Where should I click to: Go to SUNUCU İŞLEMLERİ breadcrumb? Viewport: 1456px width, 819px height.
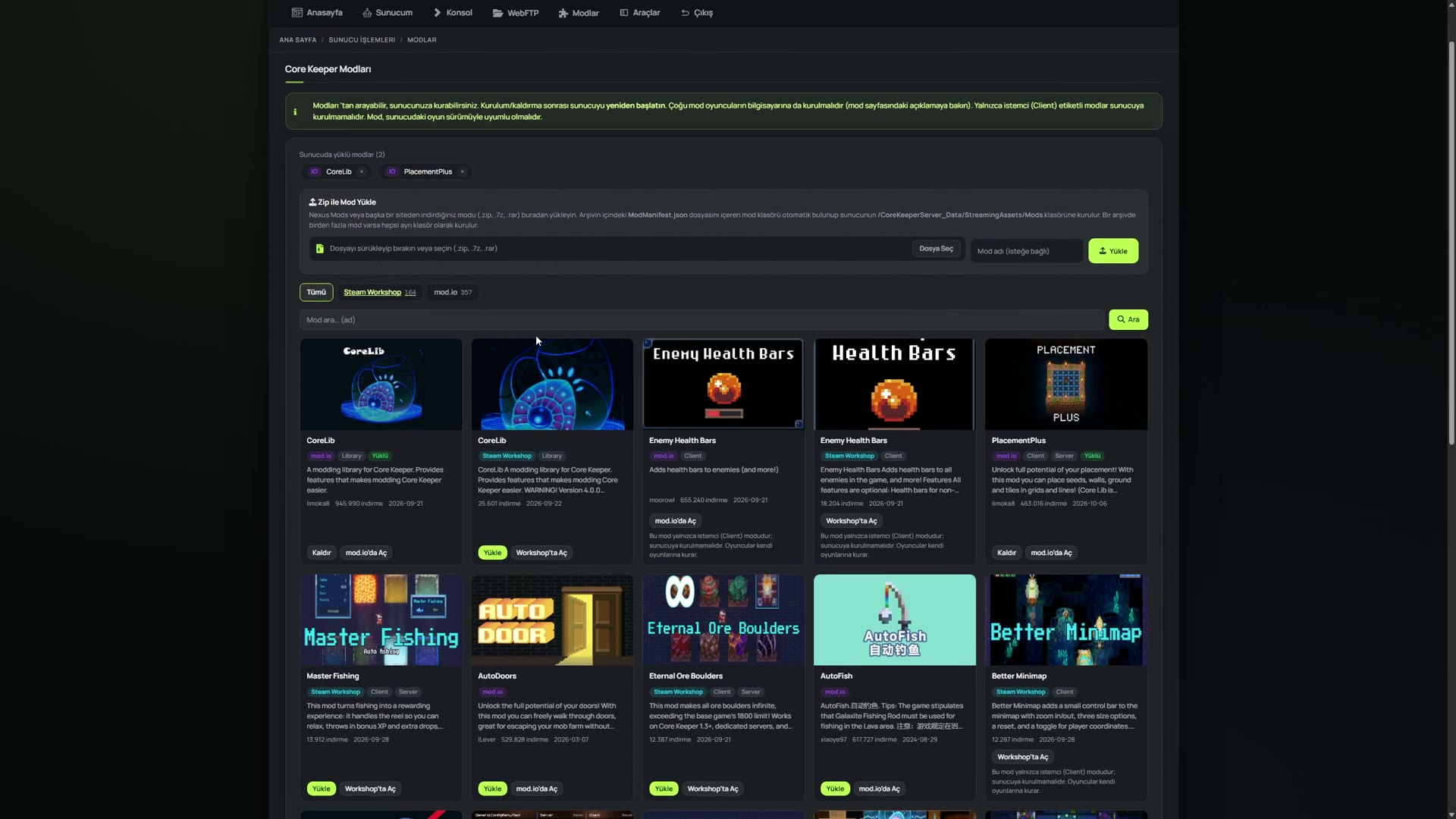(x=362, y=40)
